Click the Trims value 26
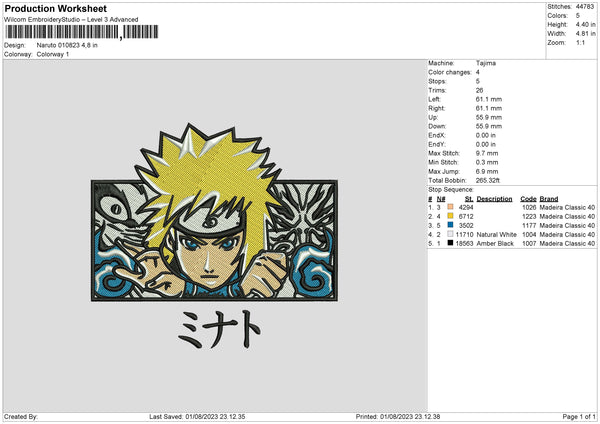 tap(479, 90)
